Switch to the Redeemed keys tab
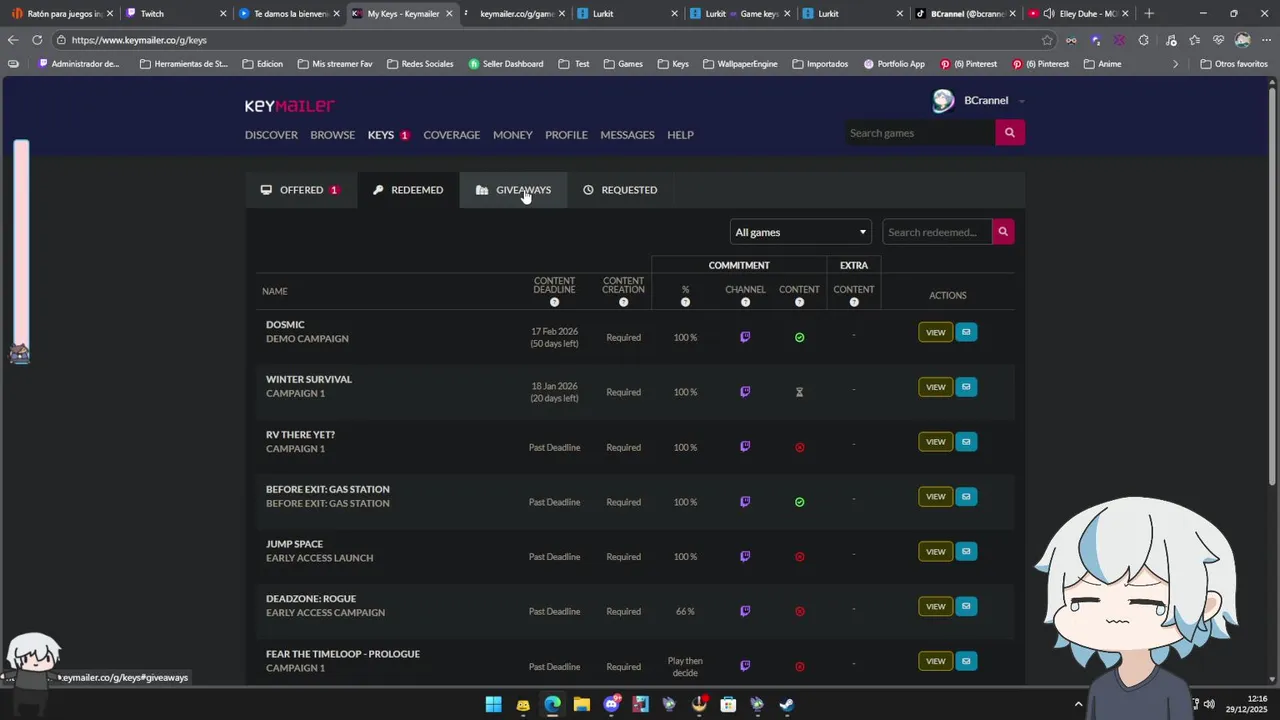The height and width of the screenshot is (720, 1280). [x=408, y=190]
